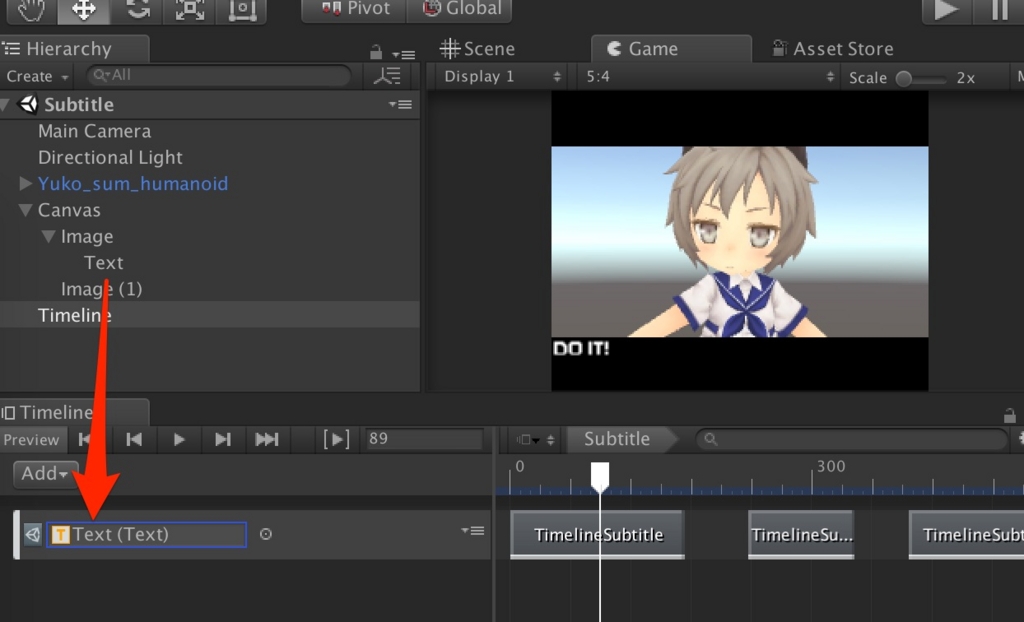1024x622 pixels.
Task: Lock the Timeline window
Action: click(x=1010, y=415)
